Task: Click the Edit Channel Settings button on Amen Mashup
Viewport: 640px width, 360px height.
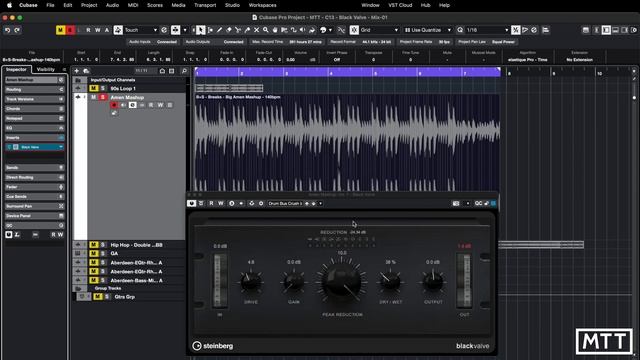Action: coord(133,105)
